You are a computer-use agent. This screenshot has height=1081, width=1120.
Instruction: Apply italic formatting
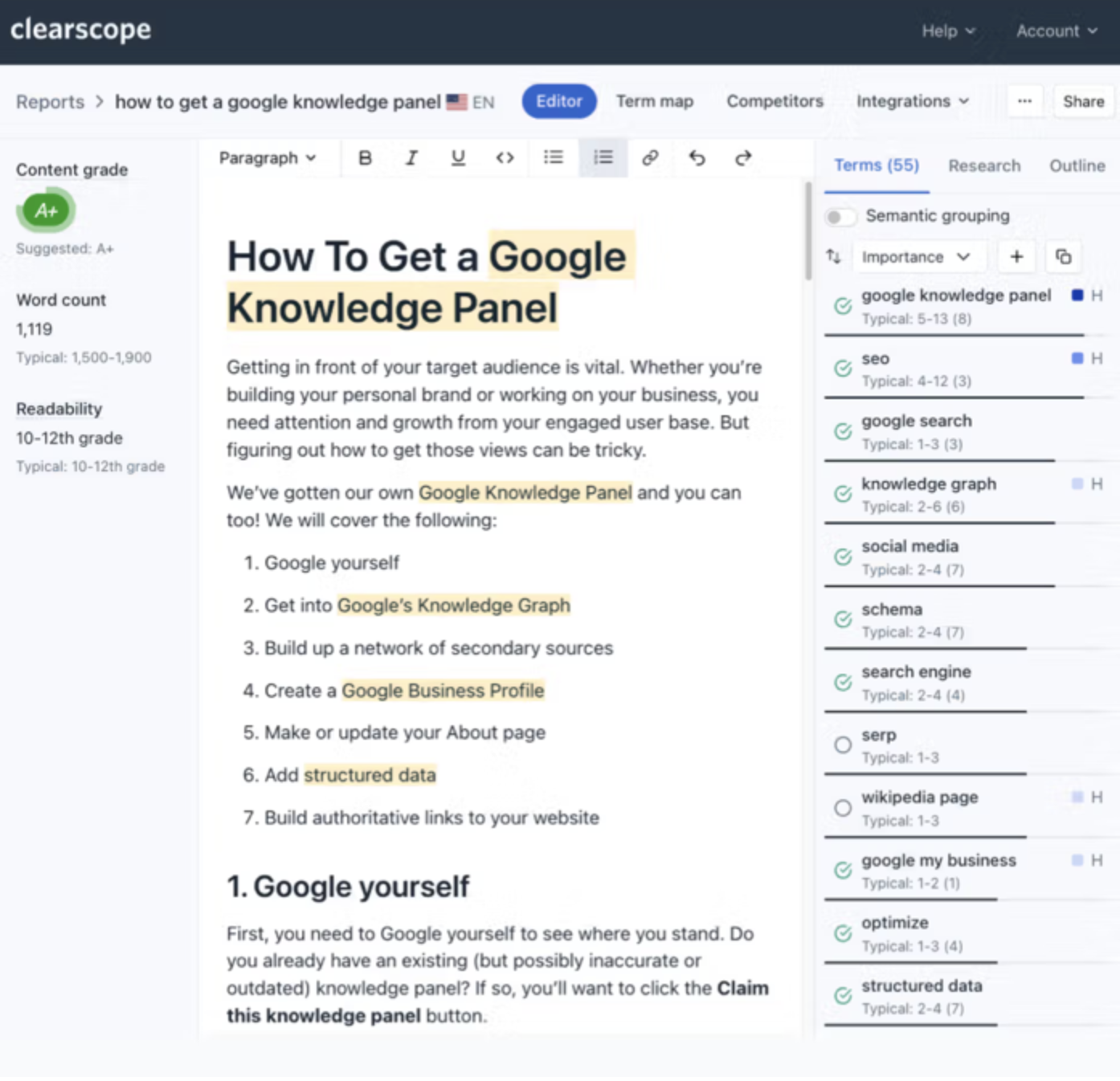(411, 158)
